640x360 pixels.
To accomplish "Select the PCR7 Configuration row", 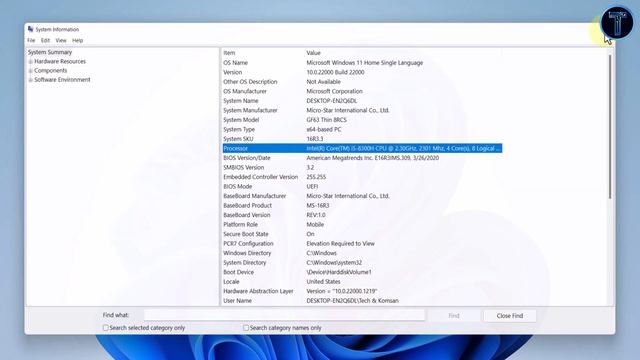I will pos(362,244).
